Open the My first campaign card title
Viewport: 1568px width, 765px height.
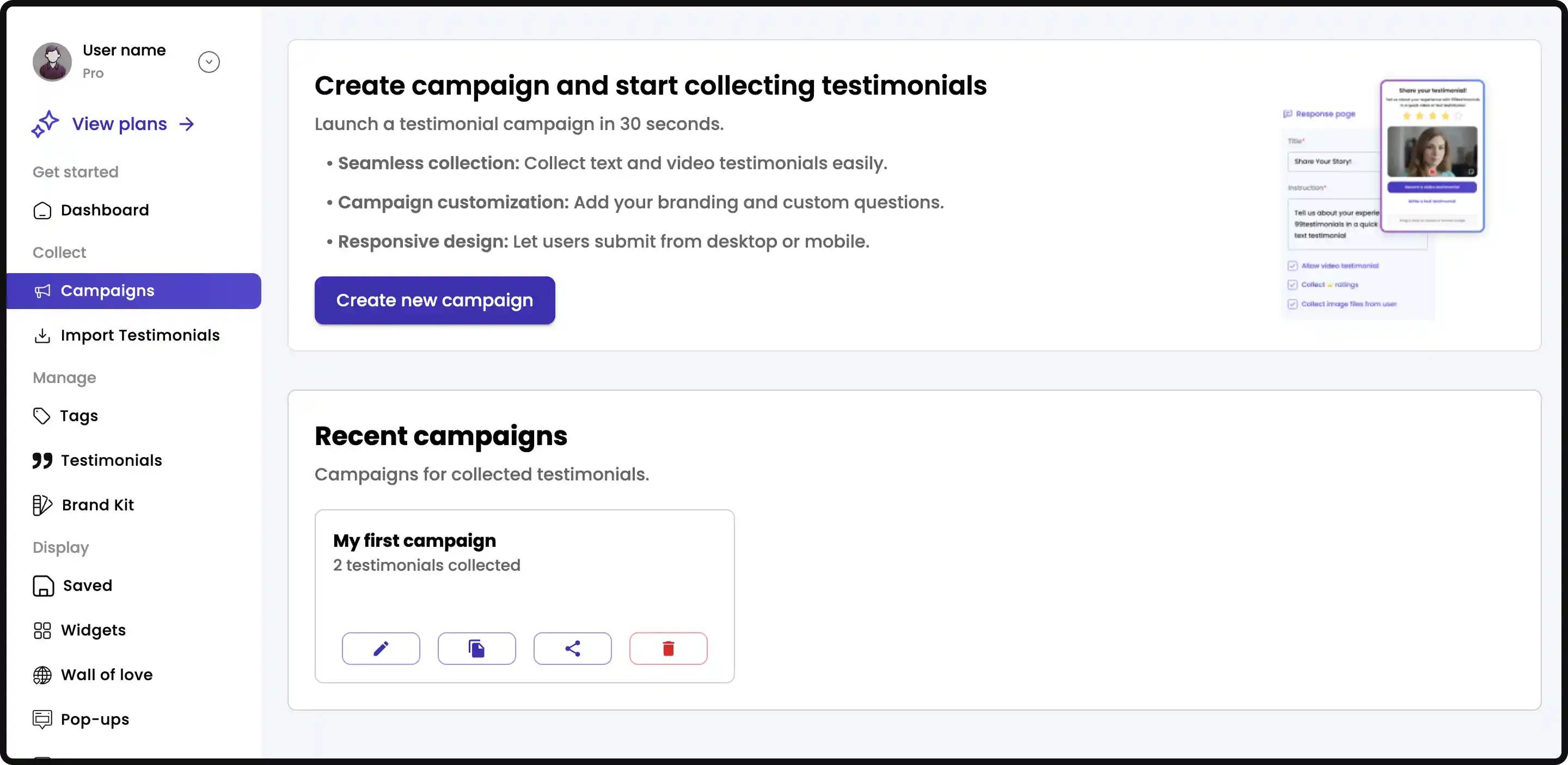click(x=414, y=541)
